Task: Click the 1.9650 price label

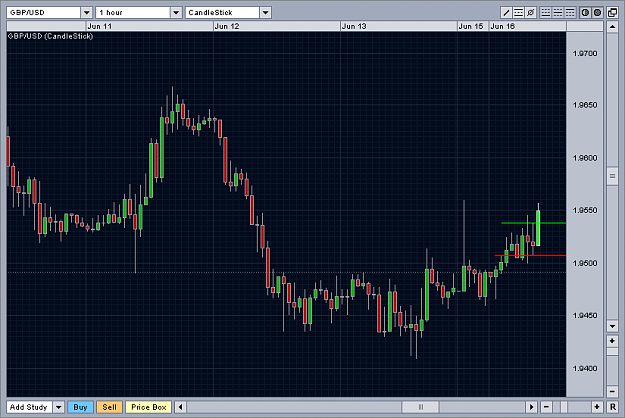Action: 585,105
